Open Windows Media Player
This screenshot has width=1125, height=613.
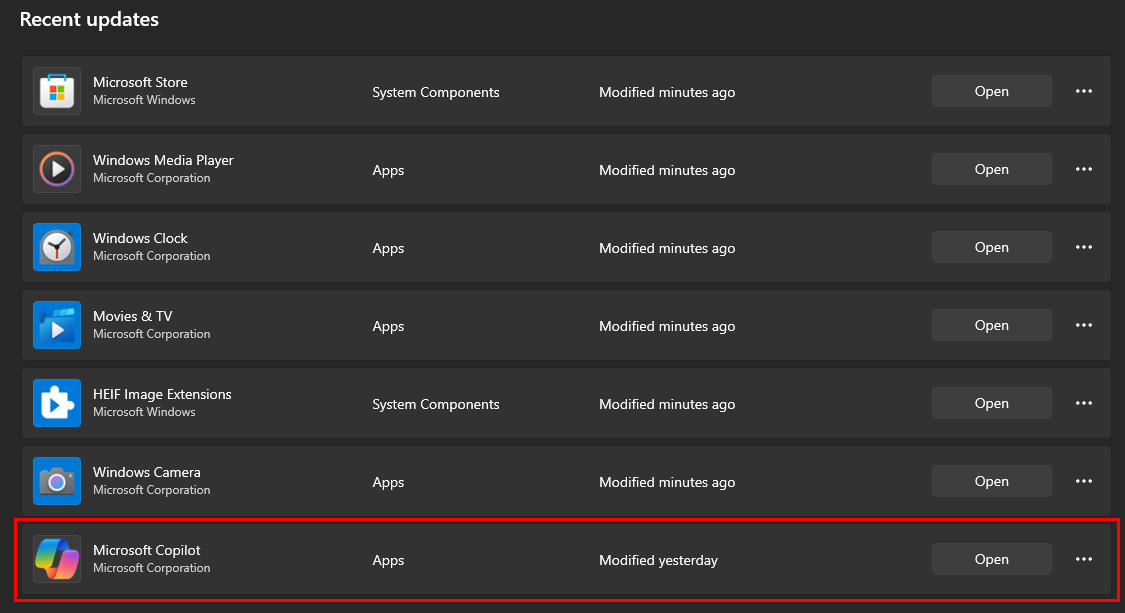pos(991,169)
